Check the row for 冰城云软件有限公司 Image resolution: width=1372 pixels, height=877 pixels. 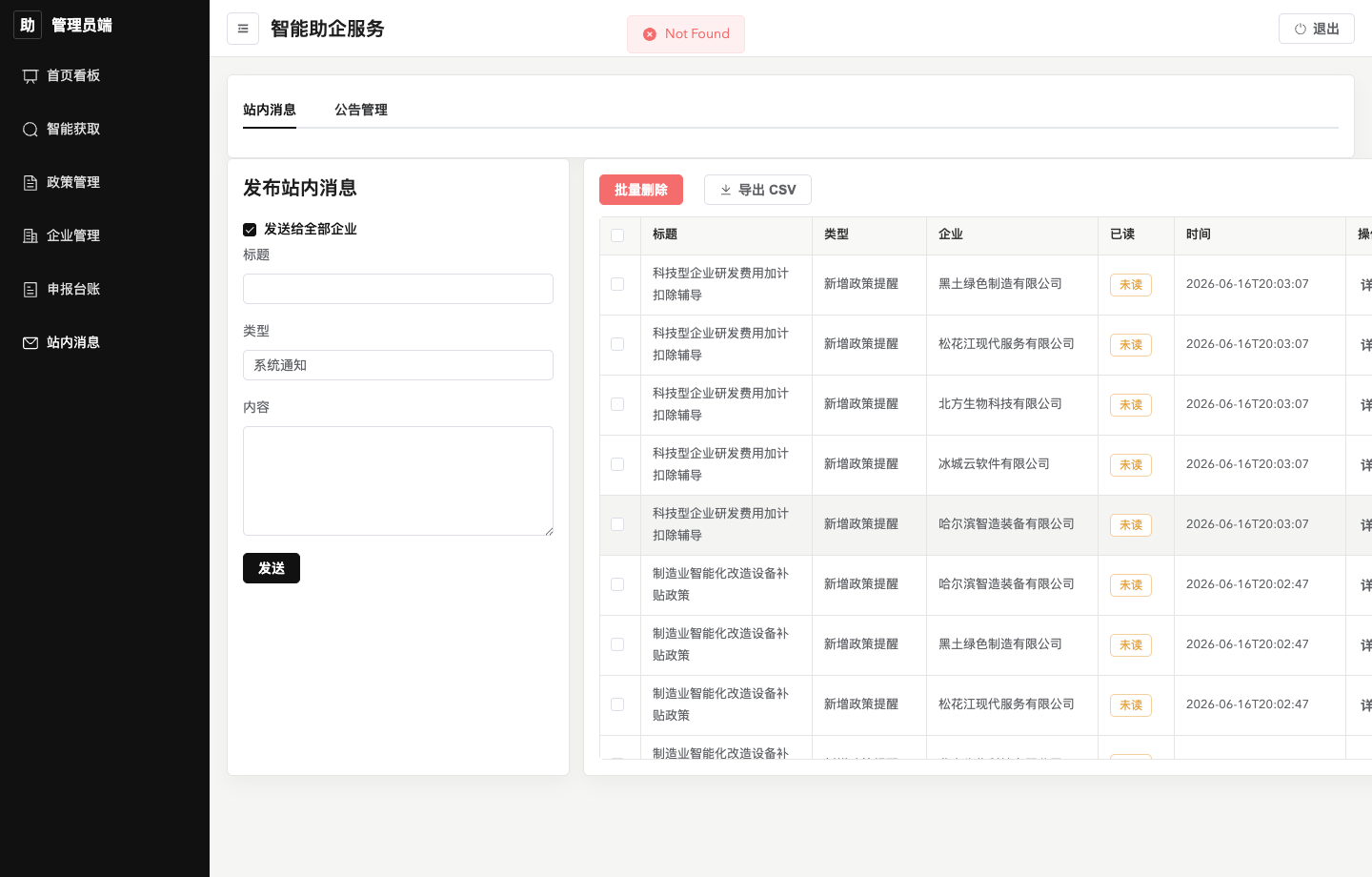pyautogui.click(x=617, y=464)
